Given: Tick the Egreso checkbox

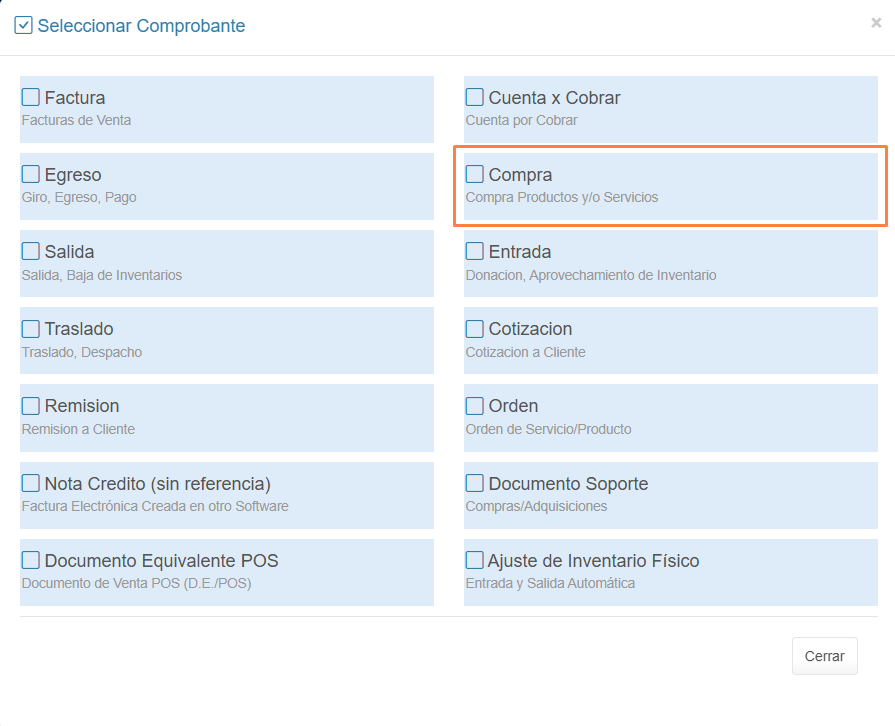Looking at the screenshot, I should [31, 174].
